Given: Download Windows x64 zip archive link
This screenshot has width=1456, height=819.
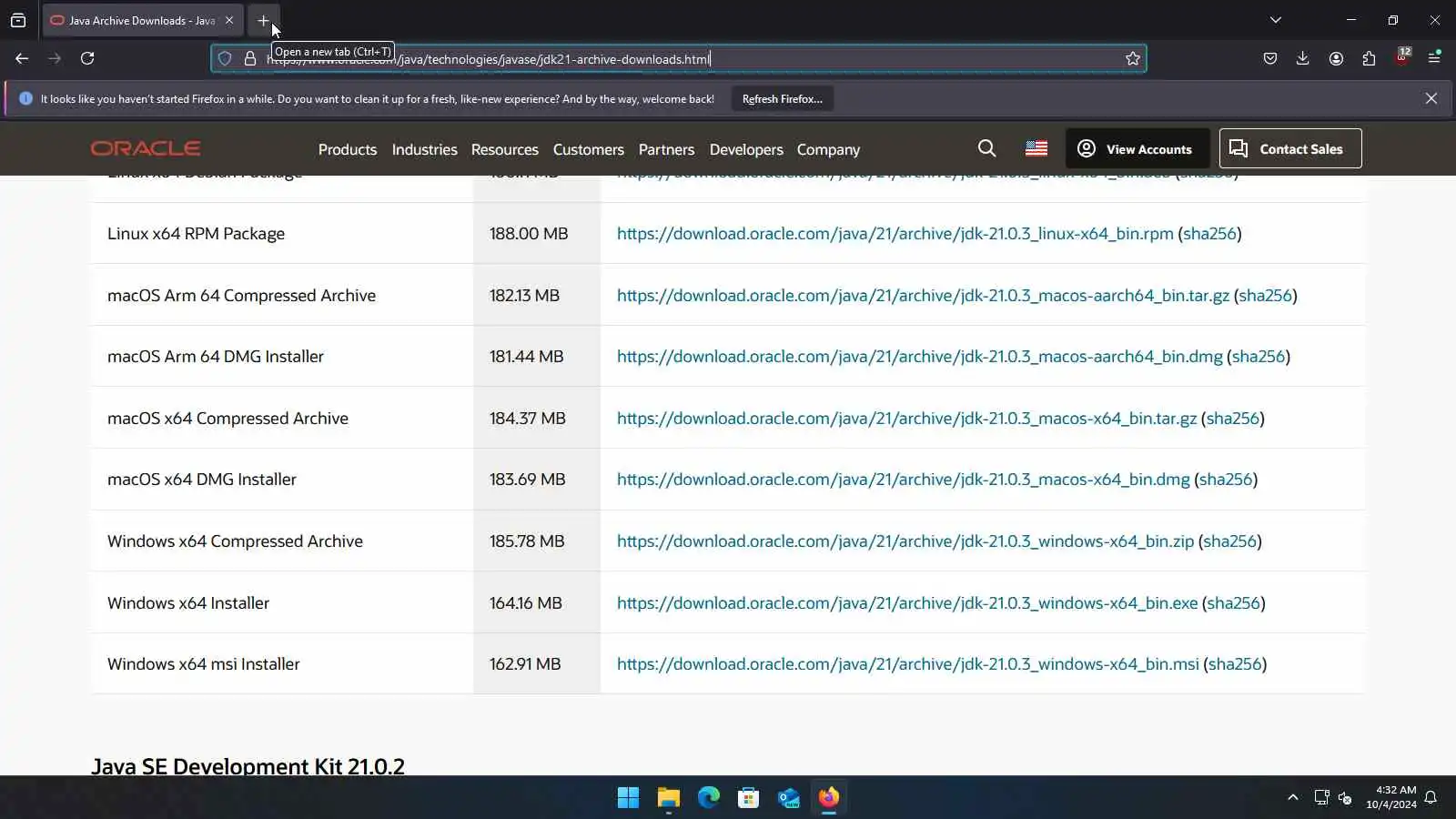Looking at the screenshot, I should tap(905, 541).
